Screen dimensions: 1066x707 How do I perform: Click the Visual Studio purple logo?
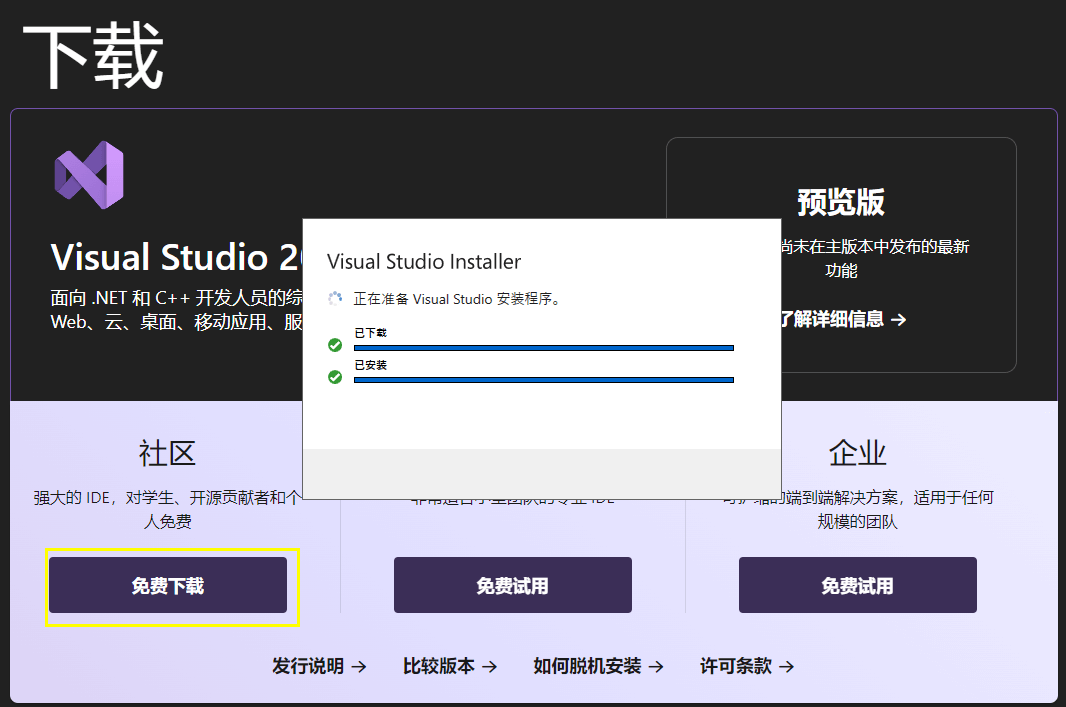(x=89, y=175)
